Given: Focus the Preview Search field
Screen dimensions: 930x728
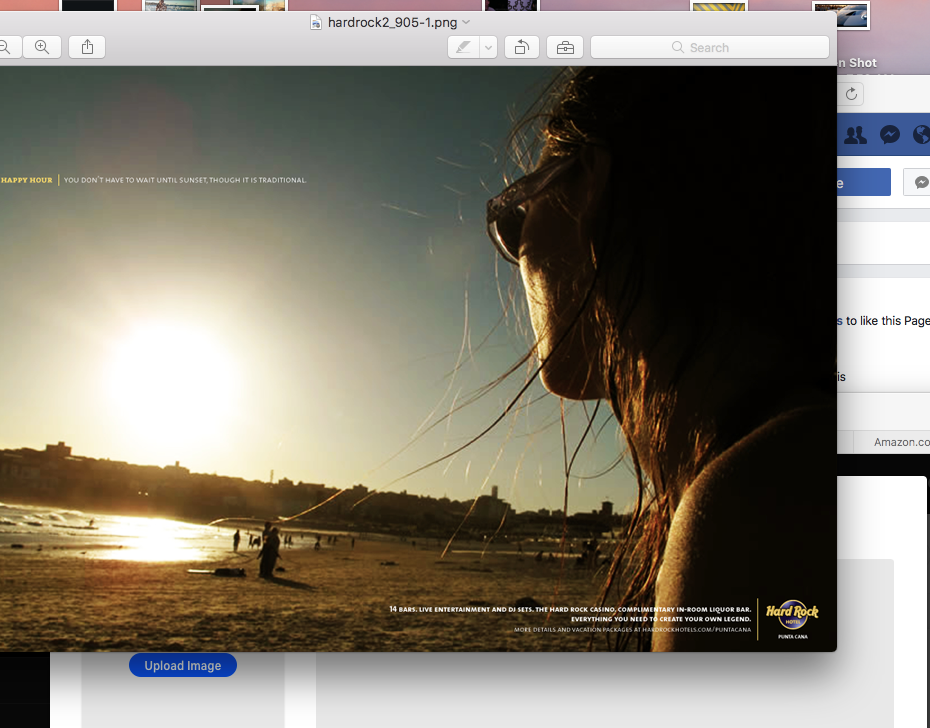Looking at the screenshot, I should (710, 47).
